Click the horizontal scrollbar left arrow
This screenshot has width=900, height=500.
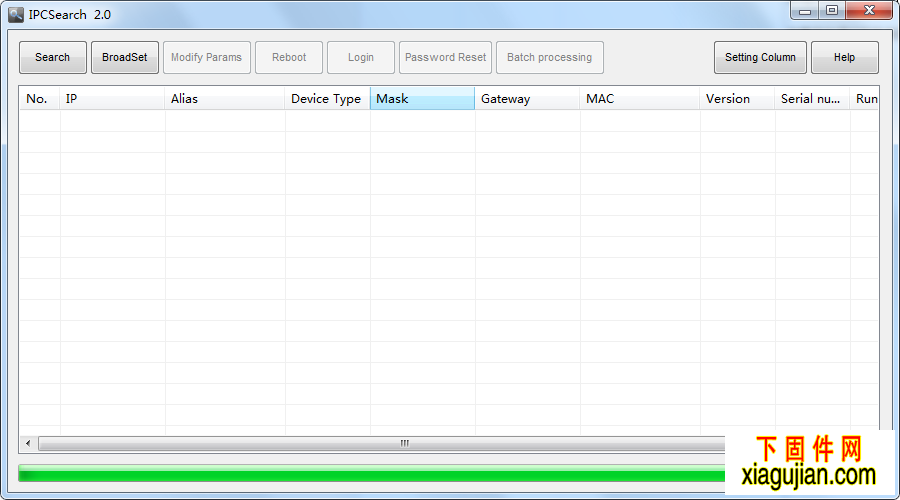coord(28,443)
